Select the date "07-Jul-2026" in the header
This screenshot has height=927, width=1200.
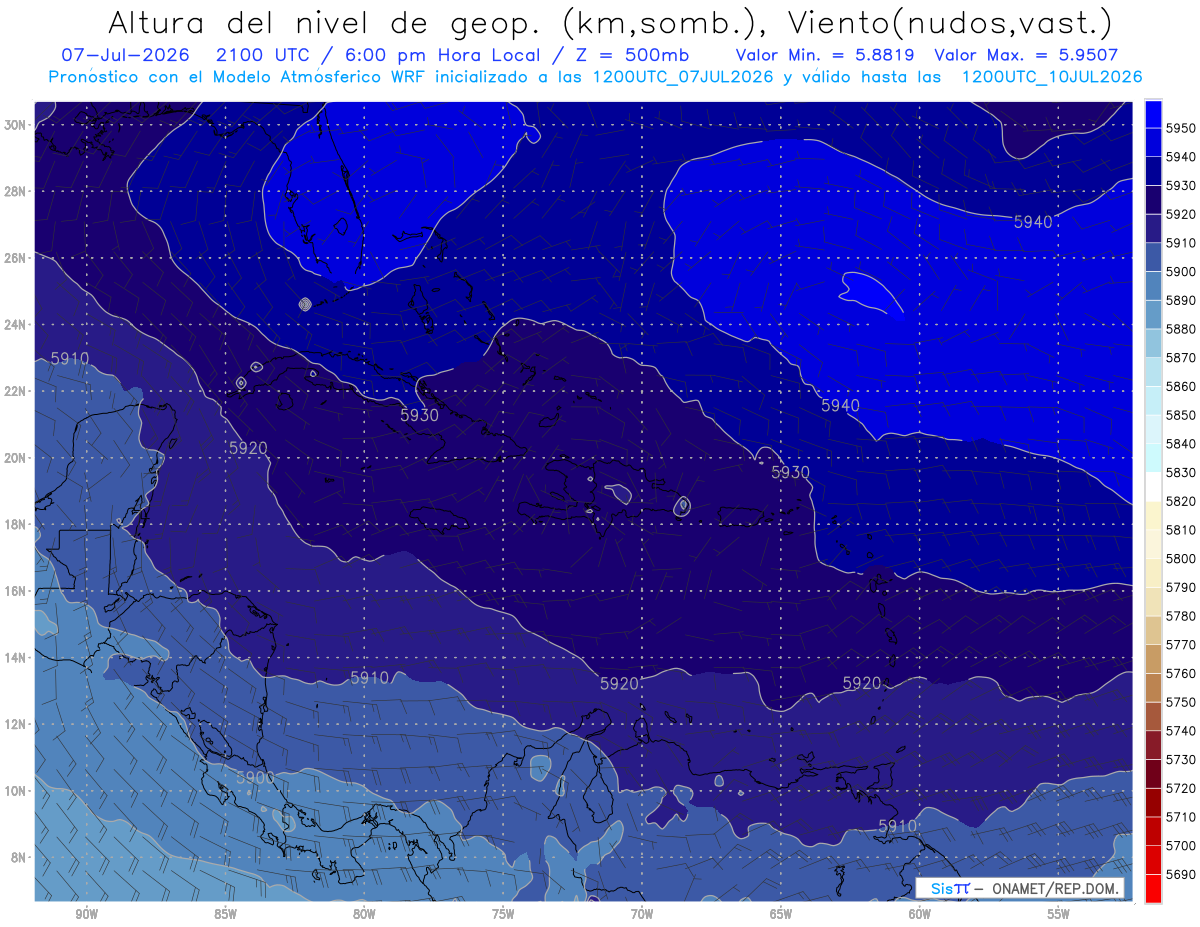126,55
